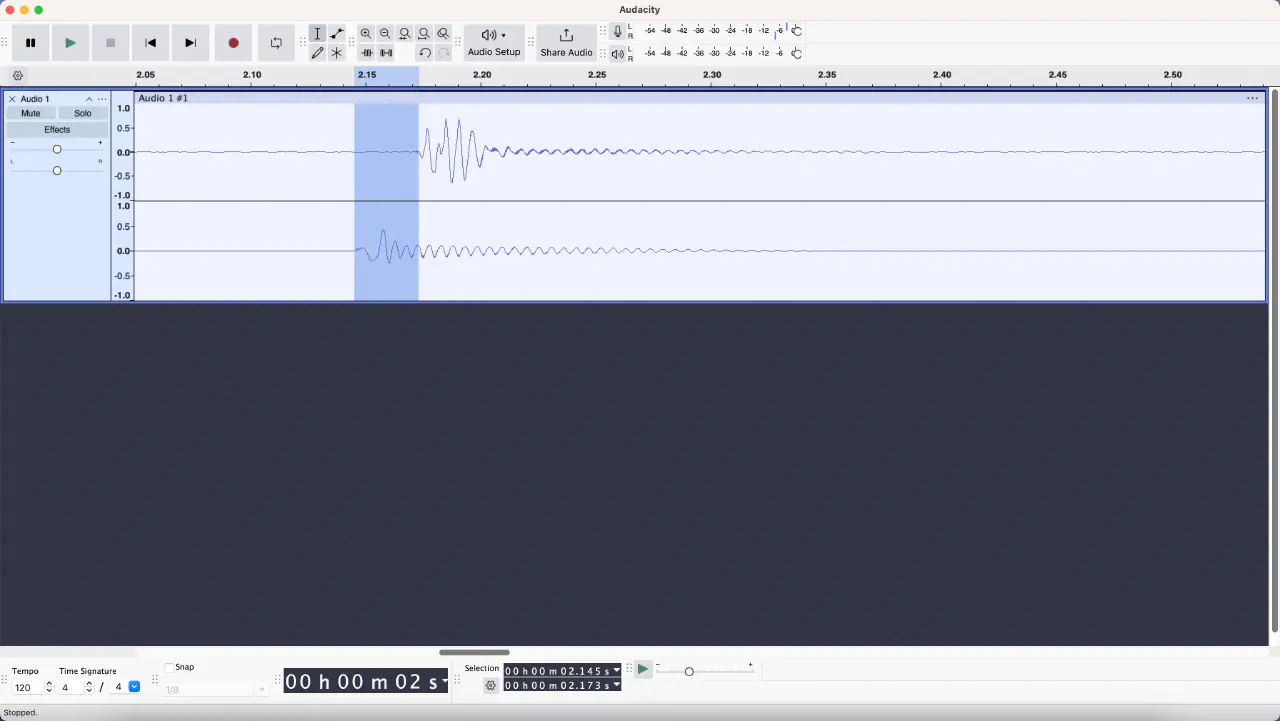1280x721 pixels.
Task: Pick the Draw pencil tool
Action: tap(317, 53)
